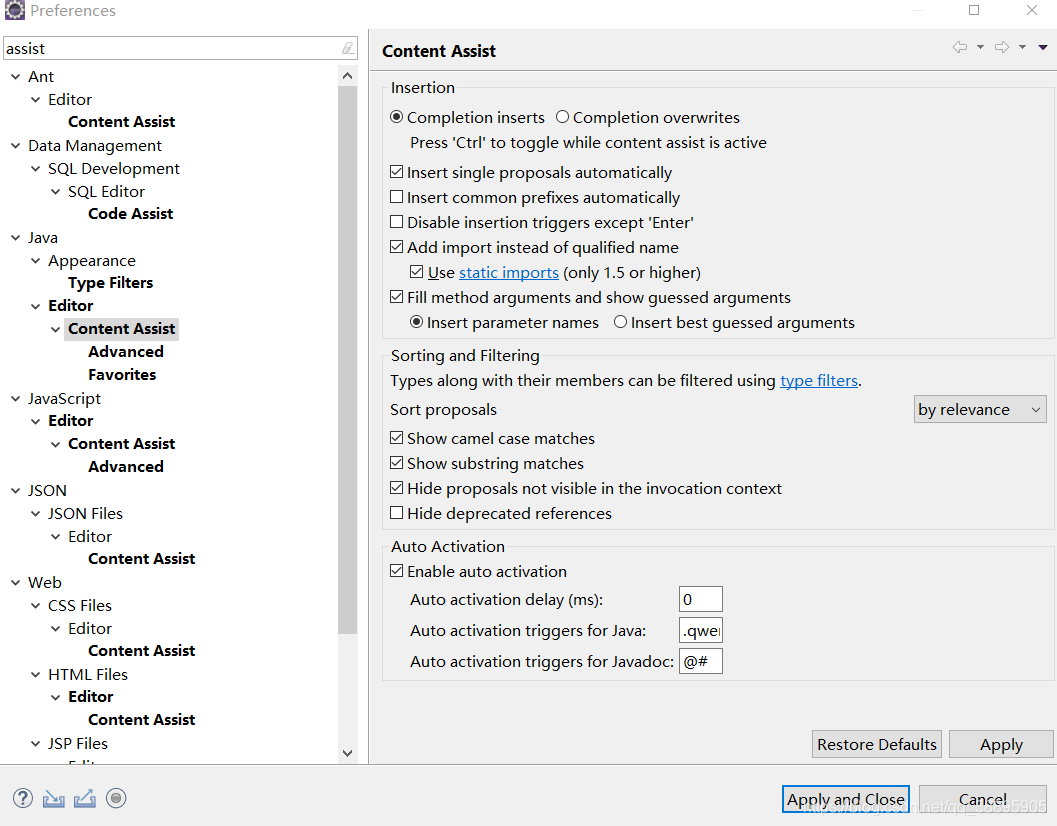Toggle Fill method arguments checkbox
1057x826 pixels.
(x=397, y=297)
